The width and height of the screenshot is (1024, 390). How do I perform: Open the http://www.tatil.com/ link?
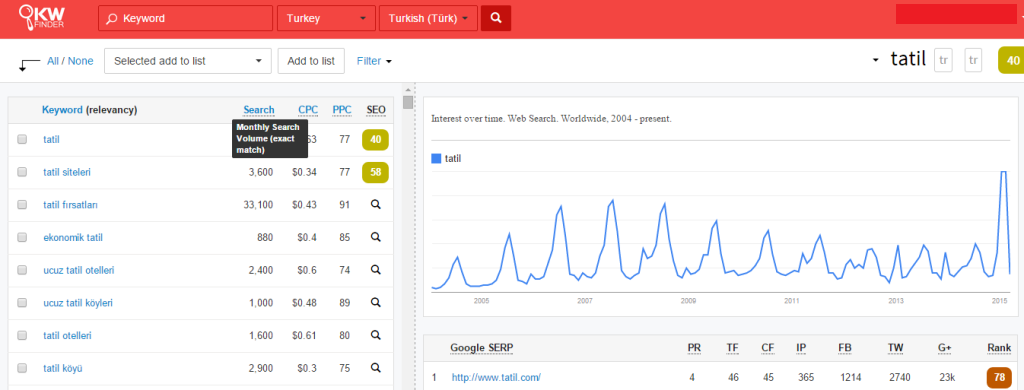click(495, 378)
